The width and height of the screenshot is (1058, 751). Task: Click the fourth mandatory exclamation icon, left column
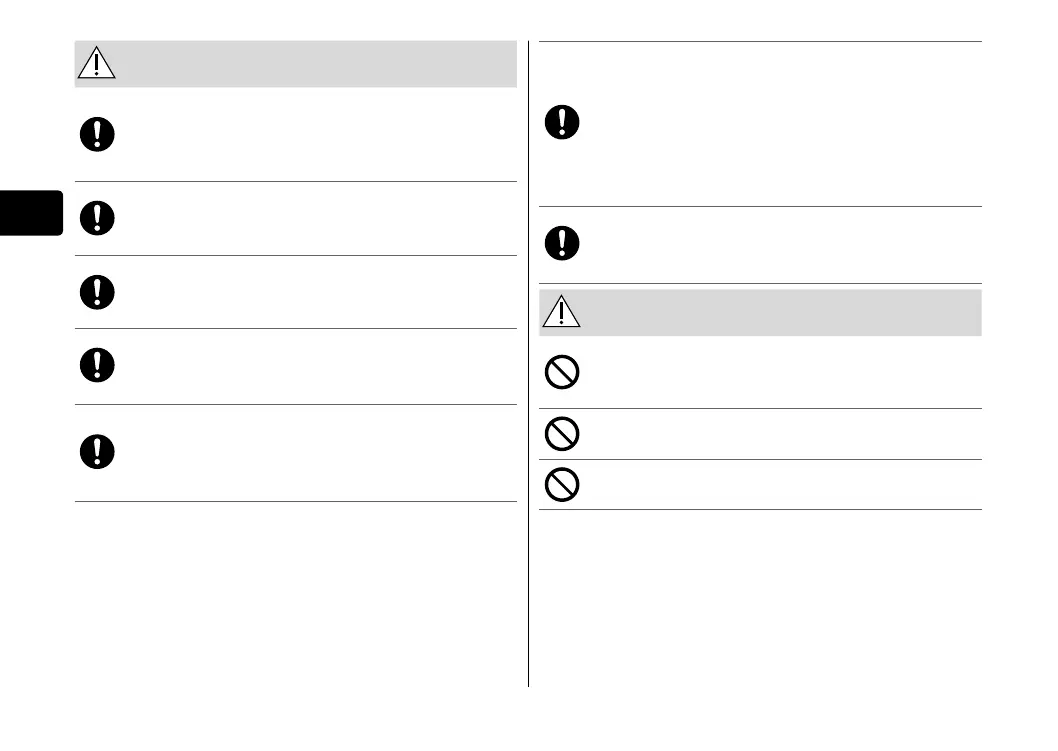point(97,365)
